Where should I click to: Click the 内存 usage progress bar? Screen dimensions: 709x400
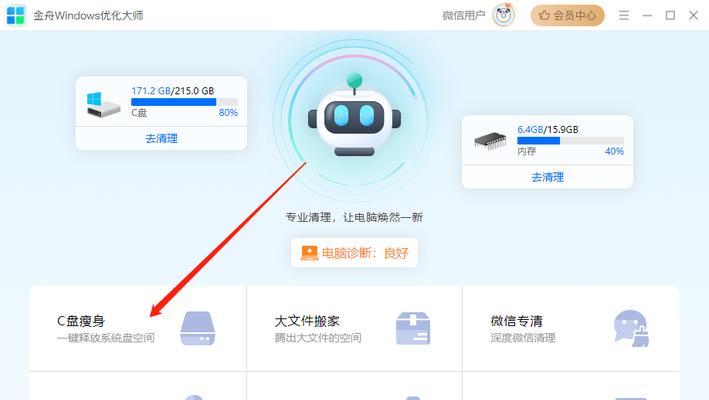coord(570,141)
